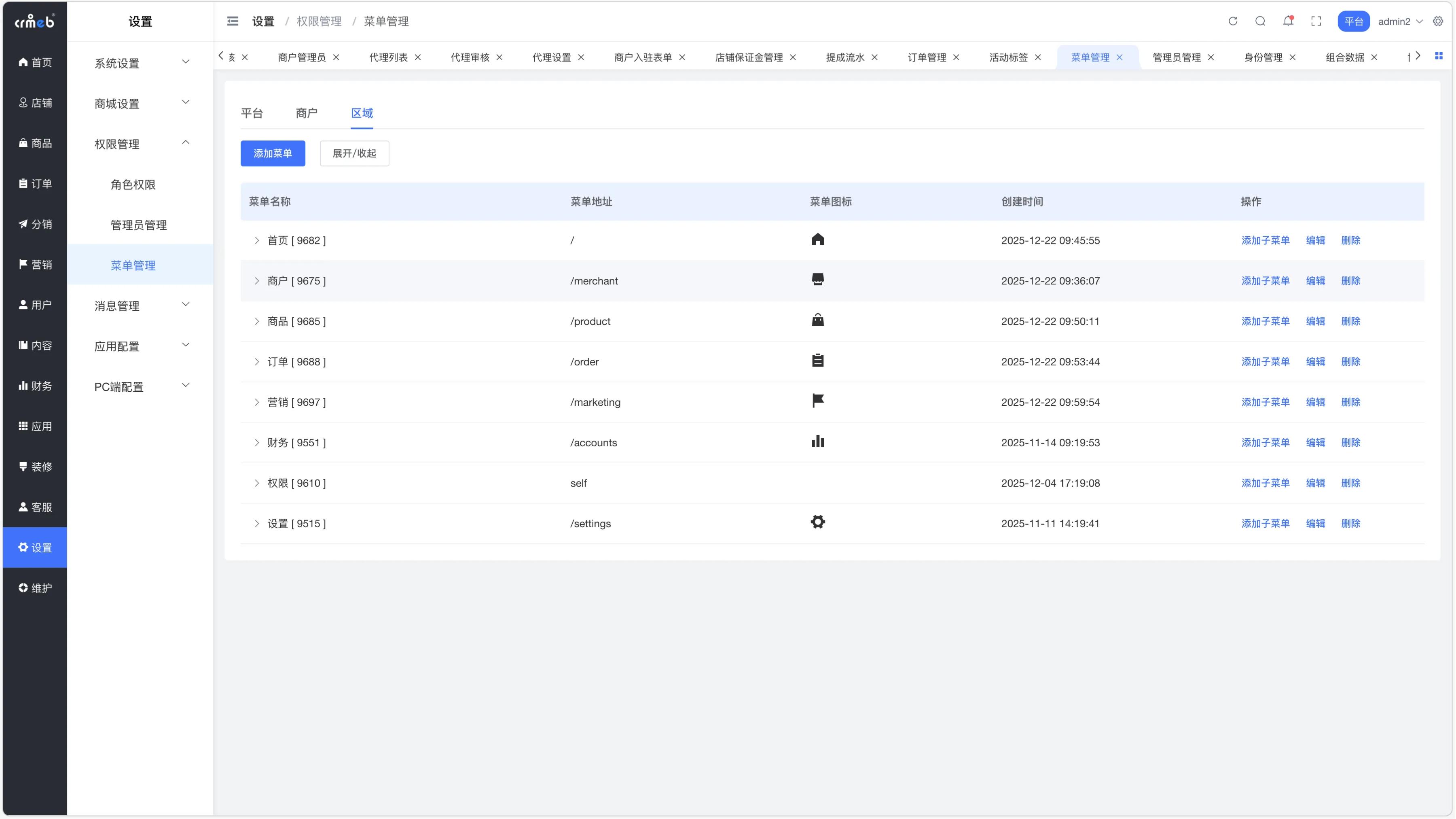
Task: Go to 维护 in the left navigation
Action: (35, 588)
